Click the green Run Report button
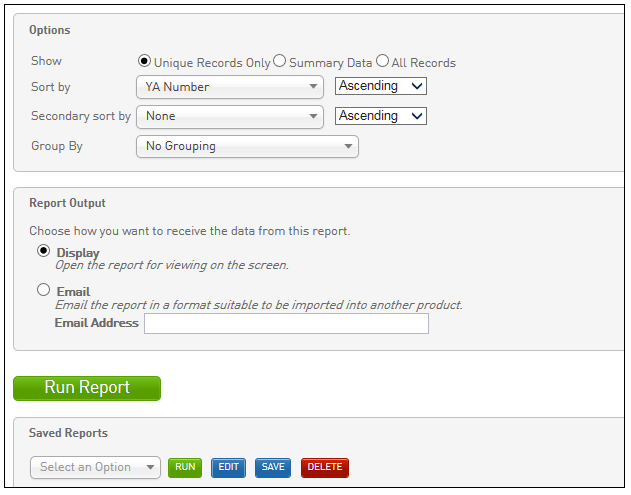631x495 pixels. click(x=87, y=388)
